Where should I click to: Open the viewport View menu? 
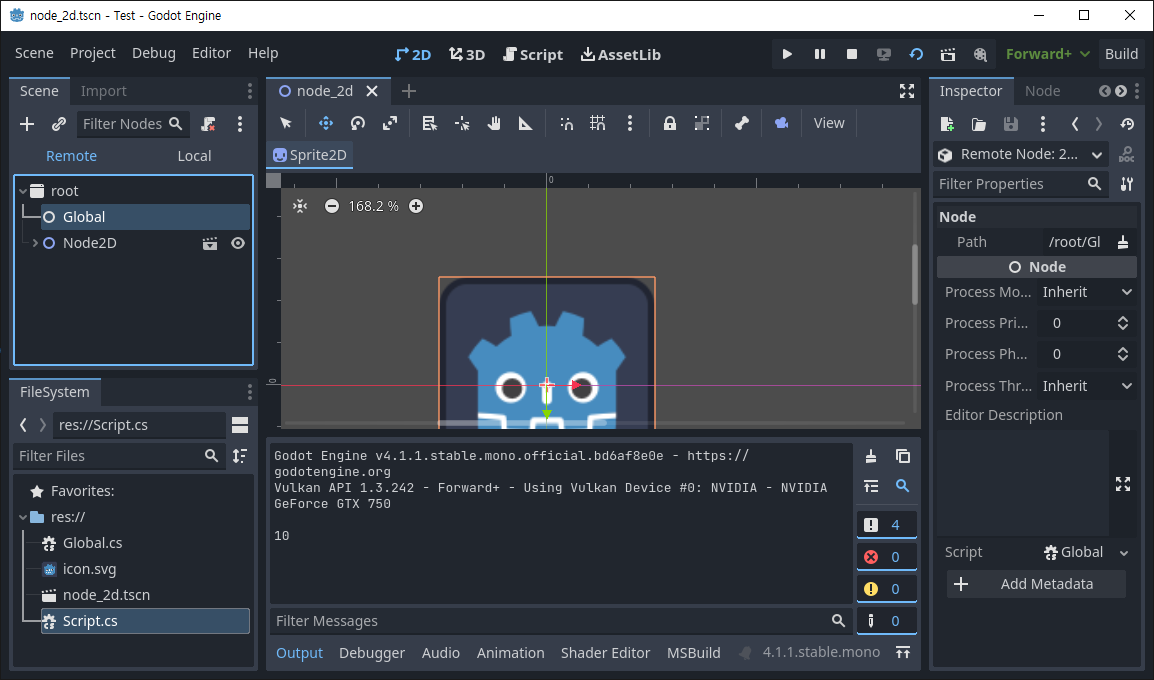point(829,124)
